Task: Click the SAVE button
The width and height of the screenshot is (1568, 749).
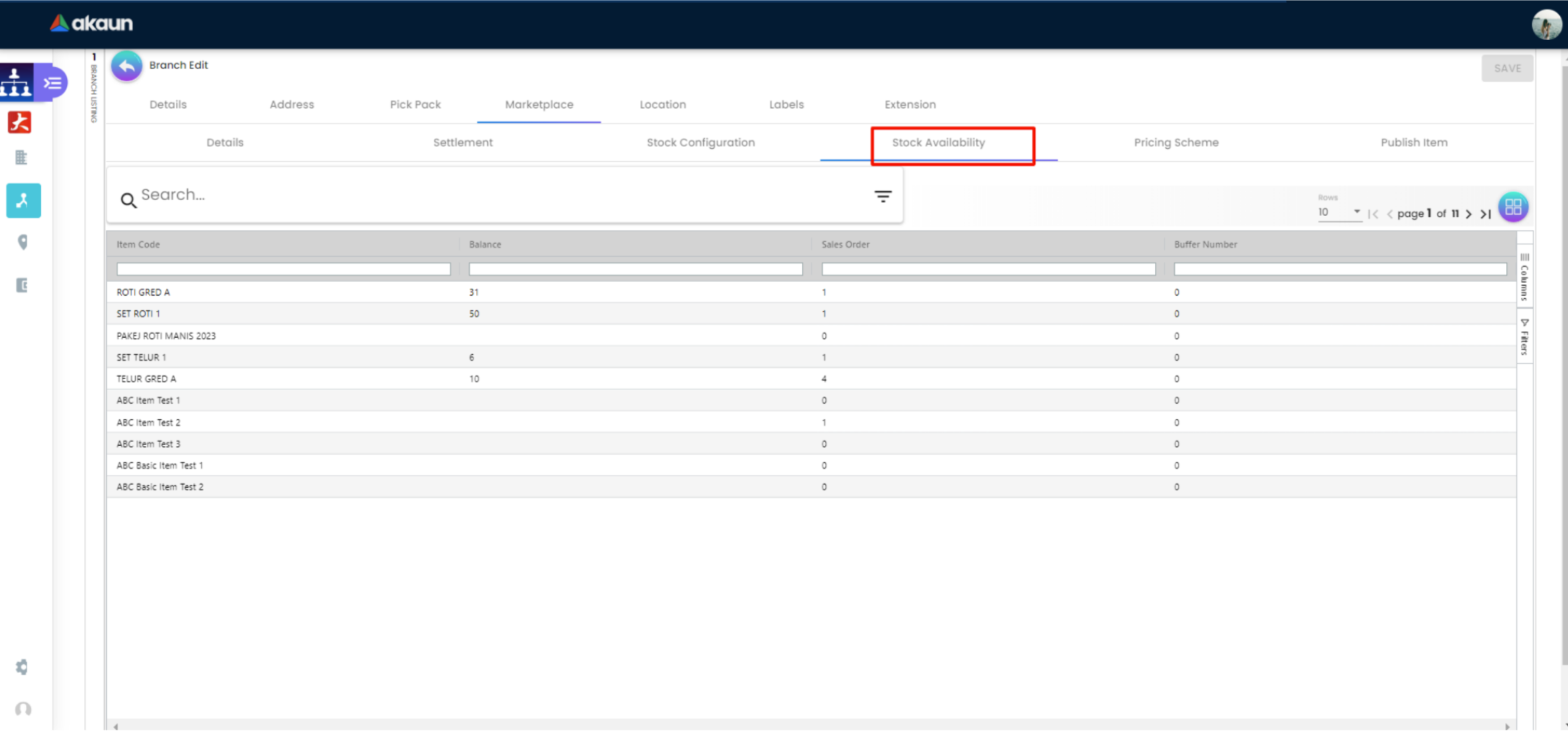Action: [x=1506, y=68]
